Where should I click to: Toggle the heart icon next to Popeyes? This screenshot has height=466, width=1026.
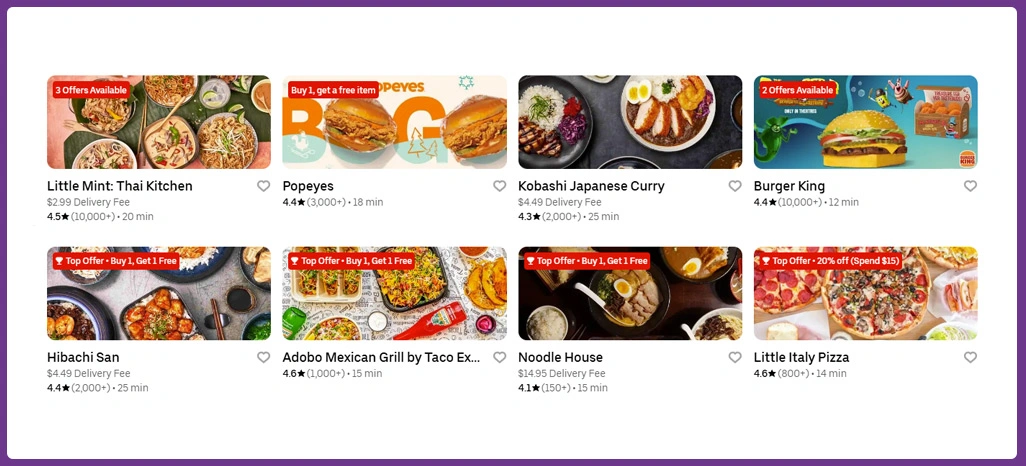[499, 186]
